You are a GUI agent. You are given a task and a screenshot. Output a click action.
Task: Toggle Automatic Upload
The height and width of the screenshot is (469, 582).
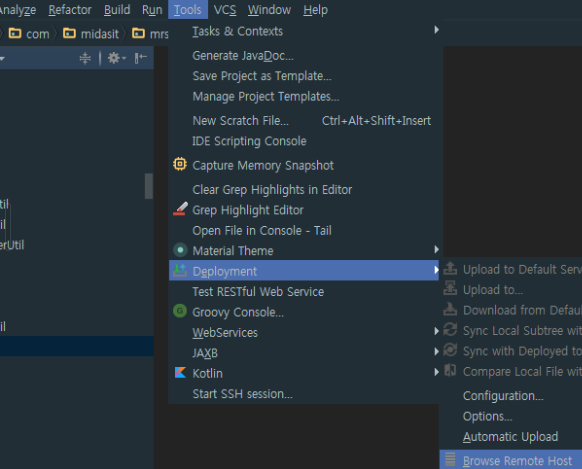tap(511, 437)
